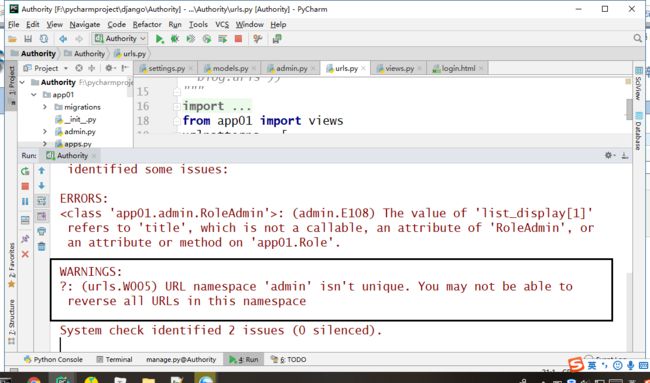Open the Refactor menu
The image size is (650, 383).
(x=147, y=24)
